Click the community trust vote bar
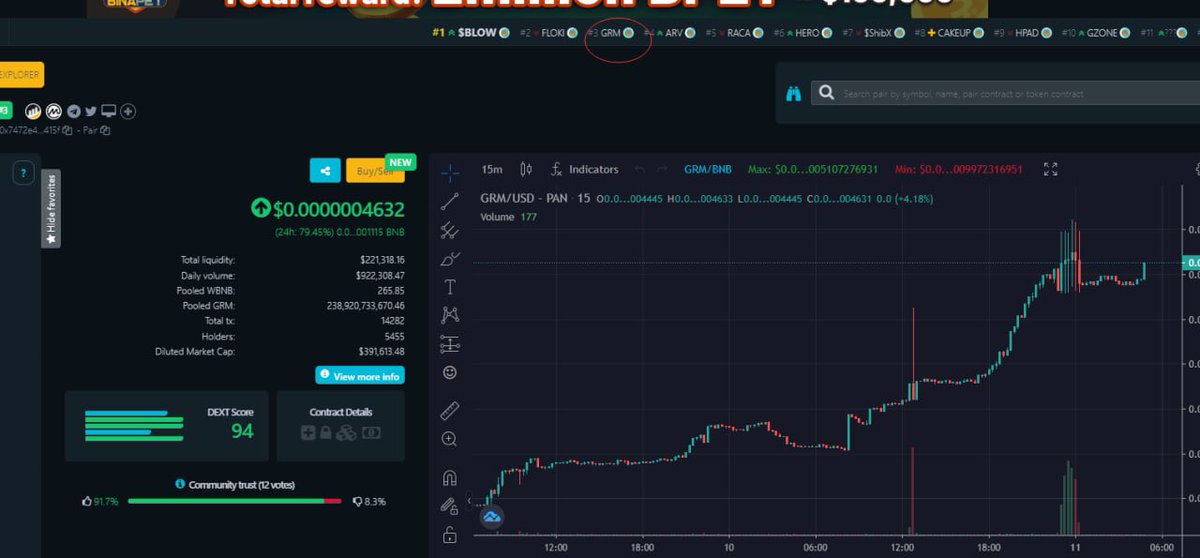Screen dimensions: 1200x558 pyautogui.click(x=234, y=501)
